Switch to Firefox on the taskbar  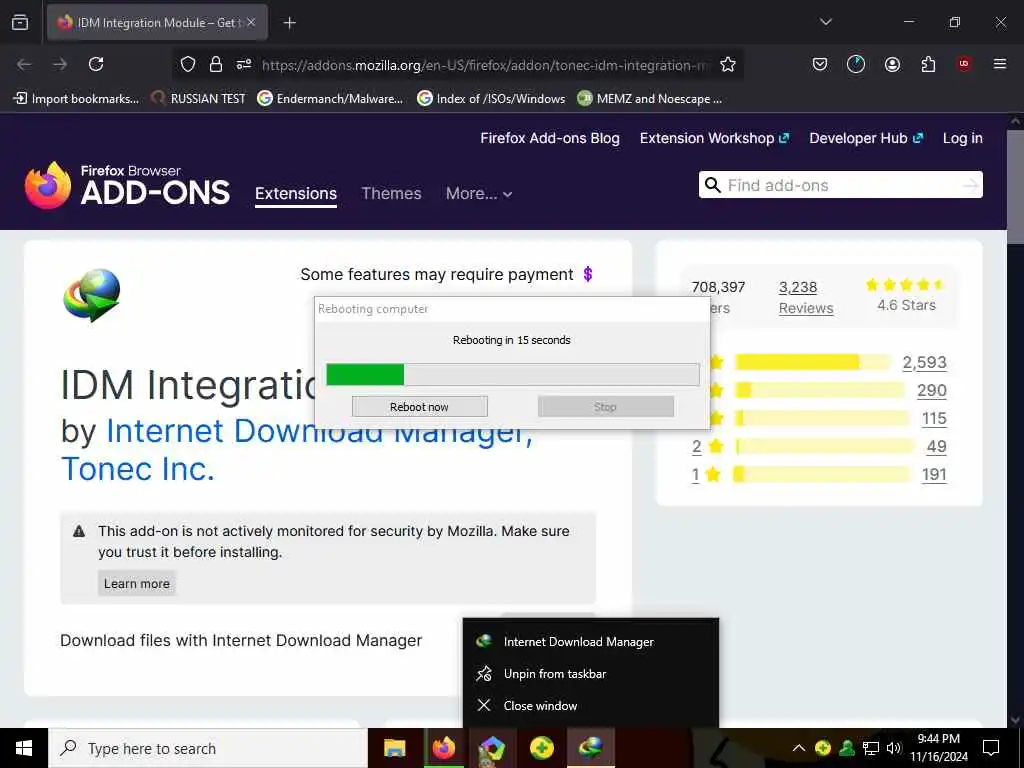443,748
